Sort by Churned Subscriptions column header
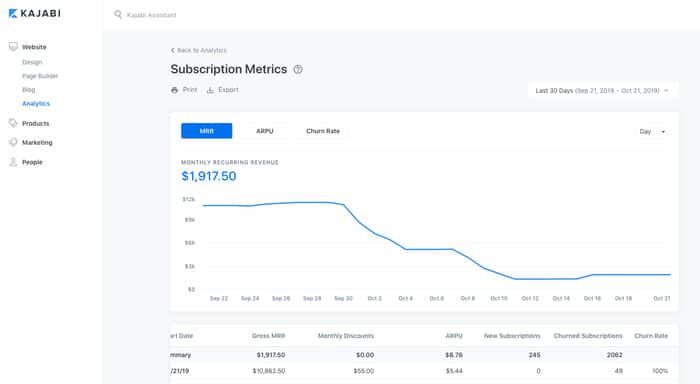 point(588,336)
